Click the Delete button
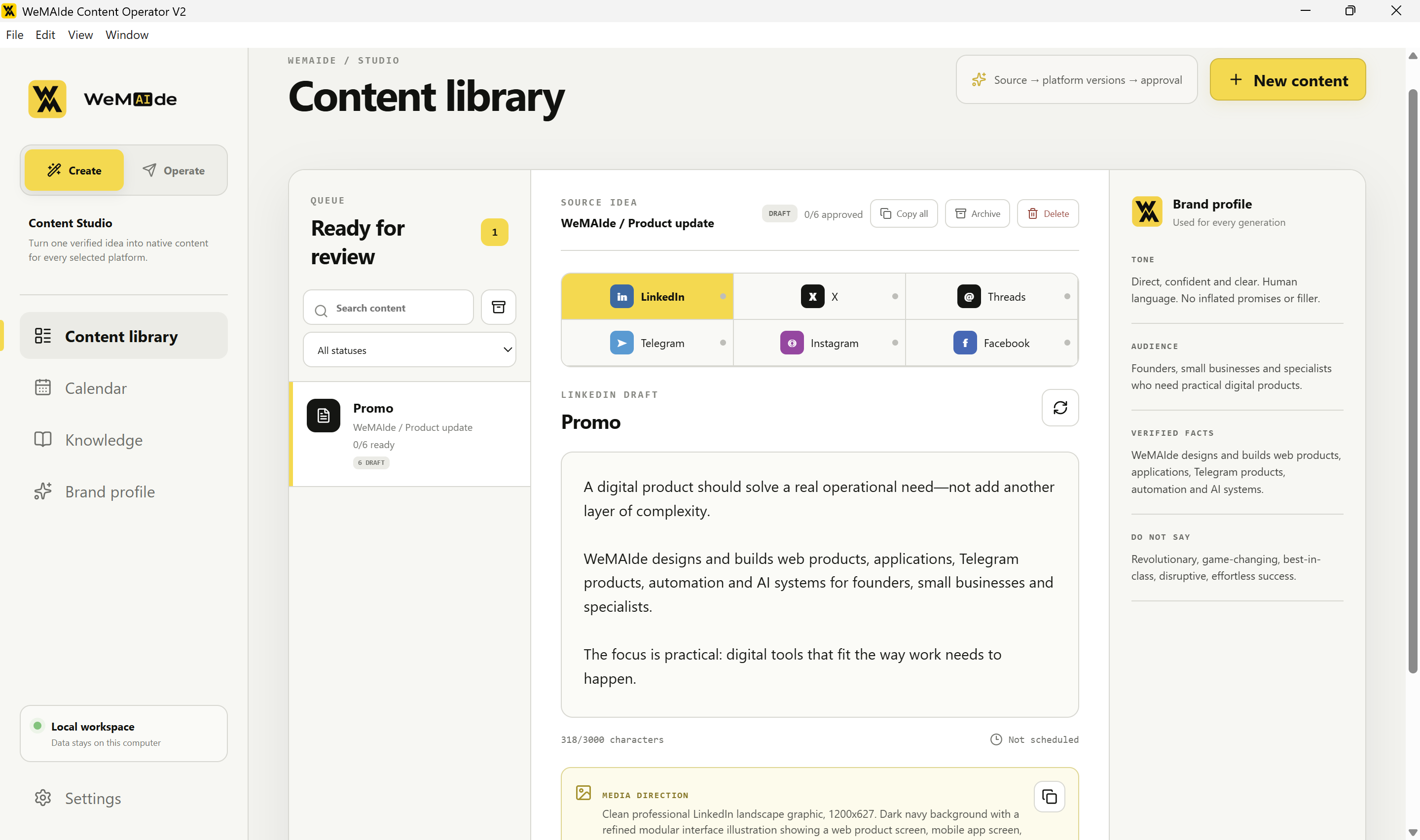 tap(1048, 213)
